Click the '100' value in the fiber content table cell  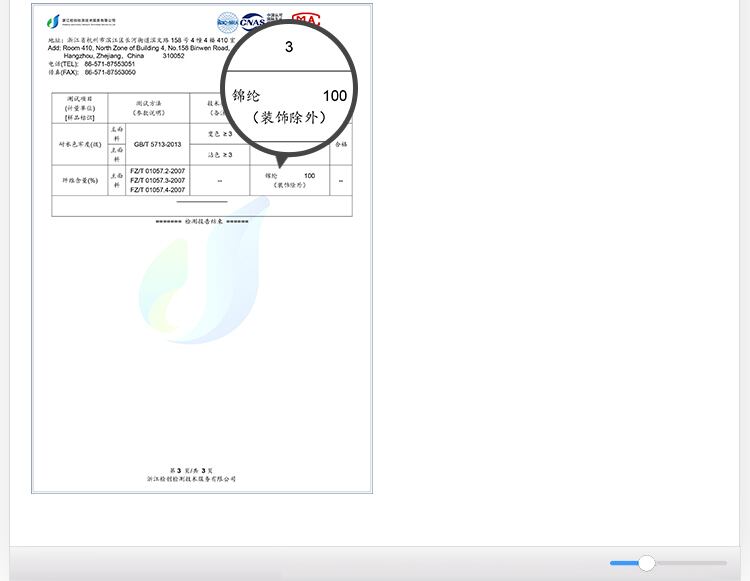pos(309,175)
